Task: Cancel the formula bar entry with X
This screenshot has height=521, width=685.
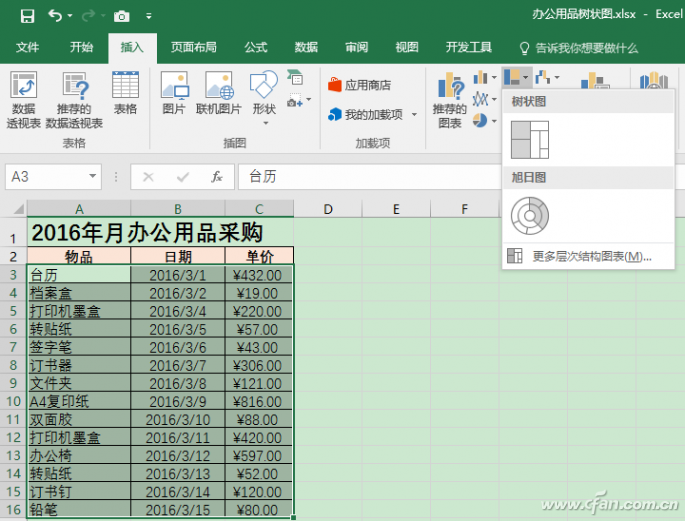Action: (x=148, y=177)
